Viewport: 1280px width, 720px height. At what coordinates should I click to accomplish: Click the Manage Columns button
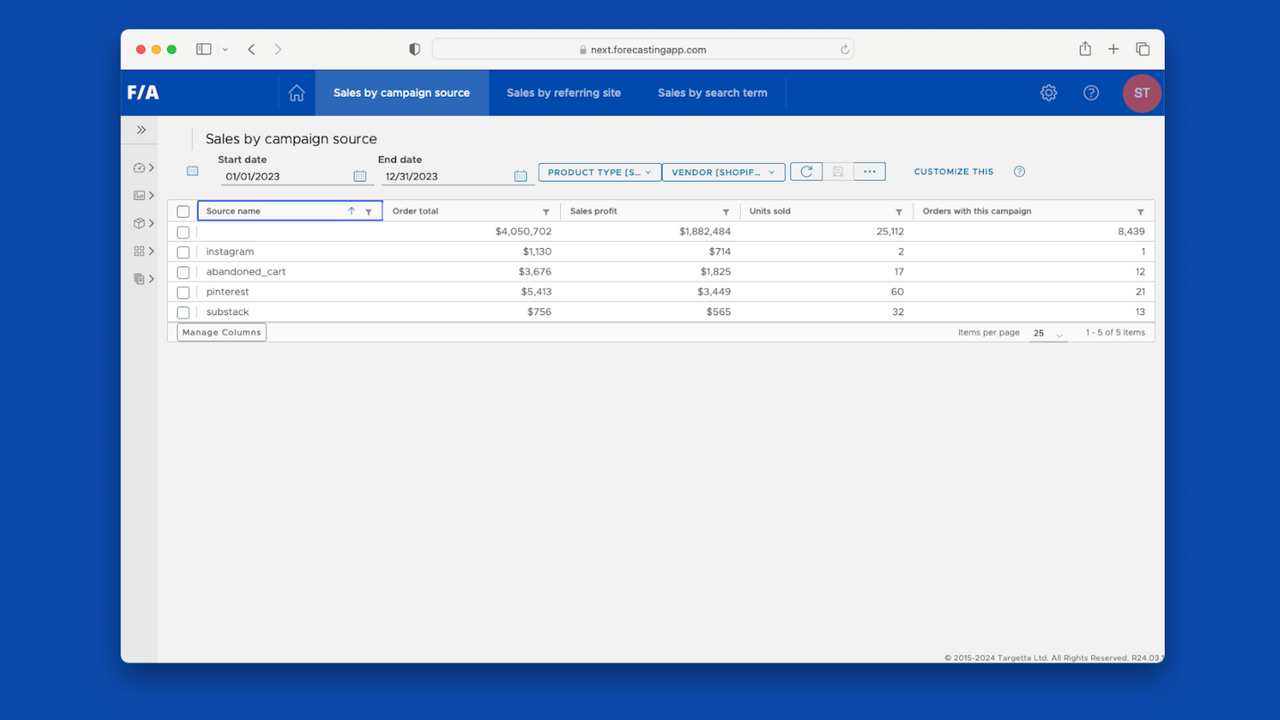click(222, 332)
